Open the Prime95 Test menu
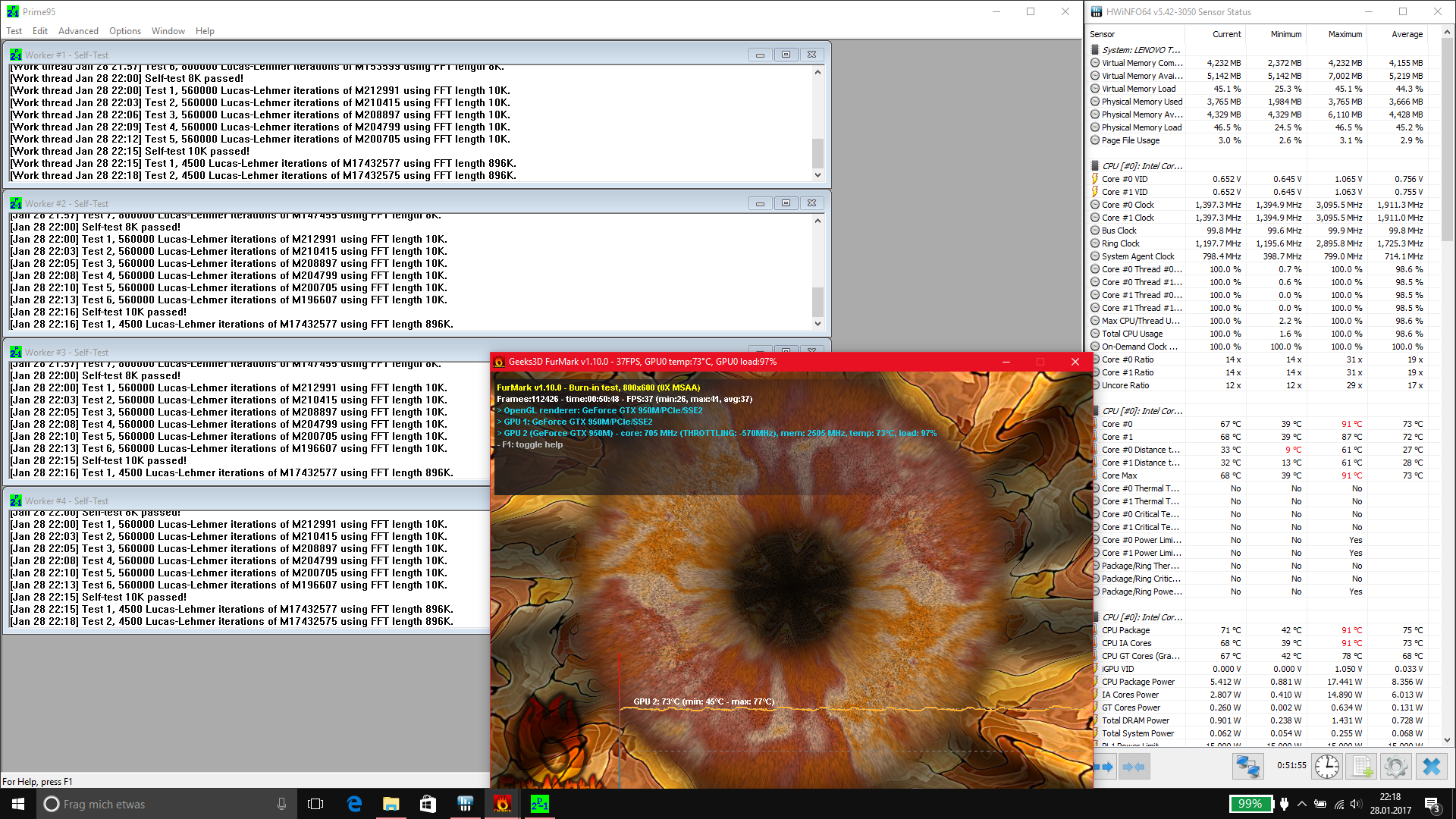 14,31
